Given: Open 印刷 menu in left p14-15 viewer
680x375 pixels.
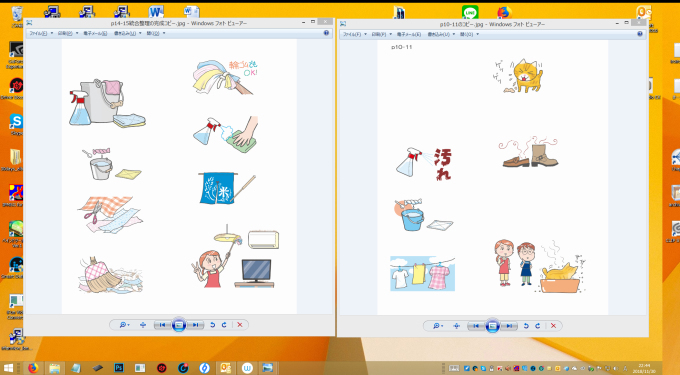Looking at the screenshot, I should click(x=67, y=33).
